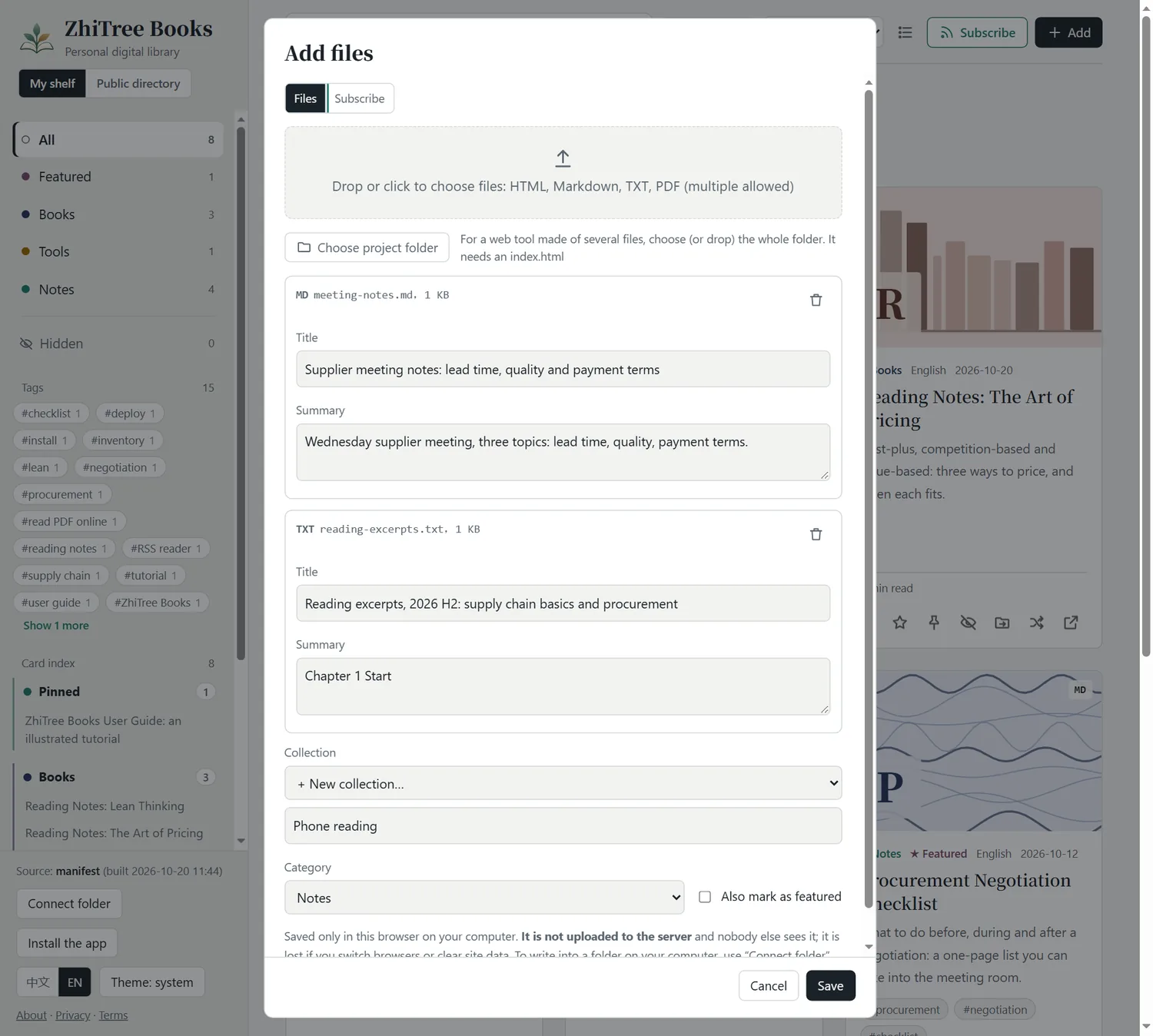Collapse the Books group in Card index

(x=118, y=777)
